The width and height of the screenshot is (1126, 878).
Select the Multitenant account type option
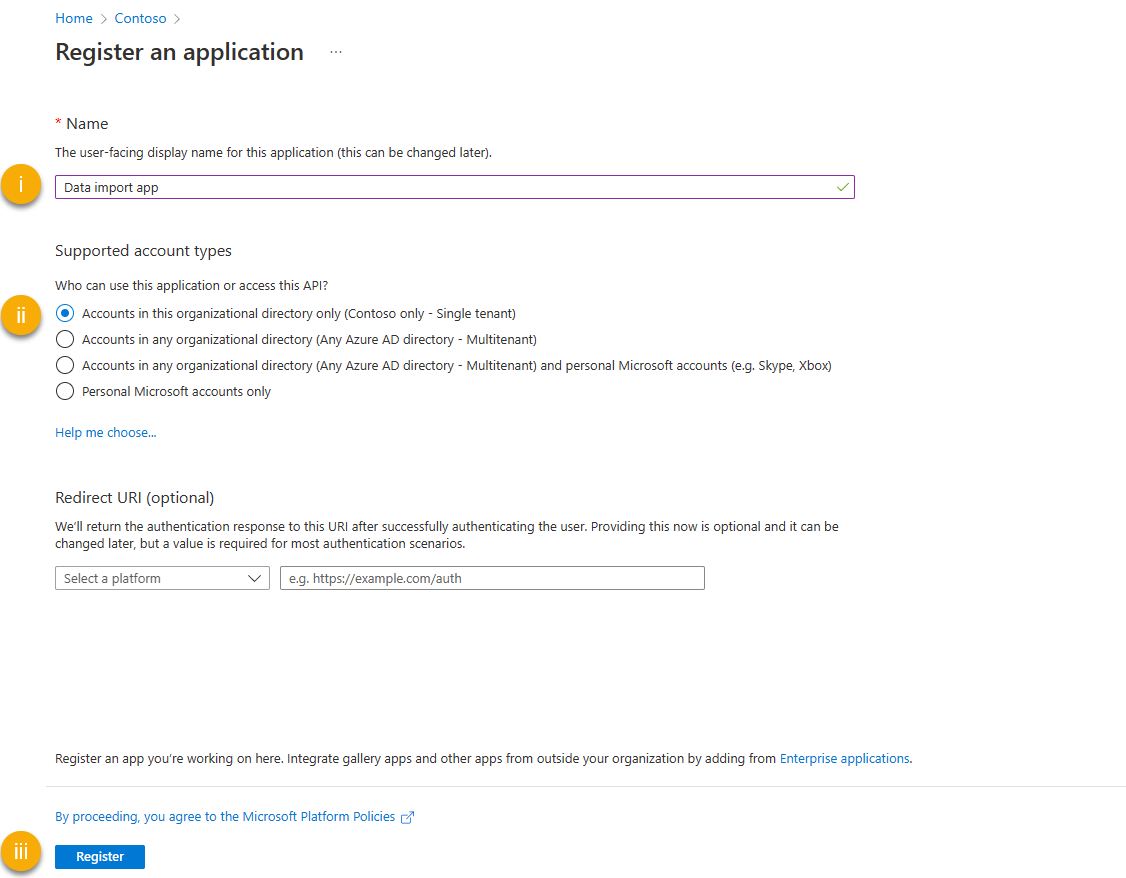[65, 339]
